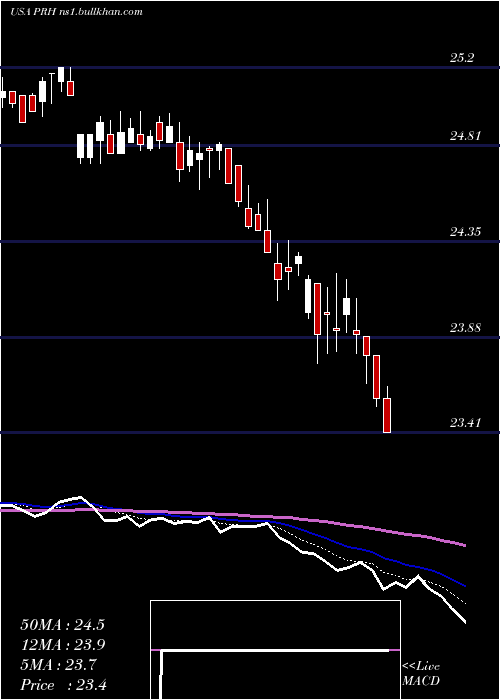The image size is (500, 700).
Task: Click the 5MA : 23.7 readout
Action: (58, 665)
